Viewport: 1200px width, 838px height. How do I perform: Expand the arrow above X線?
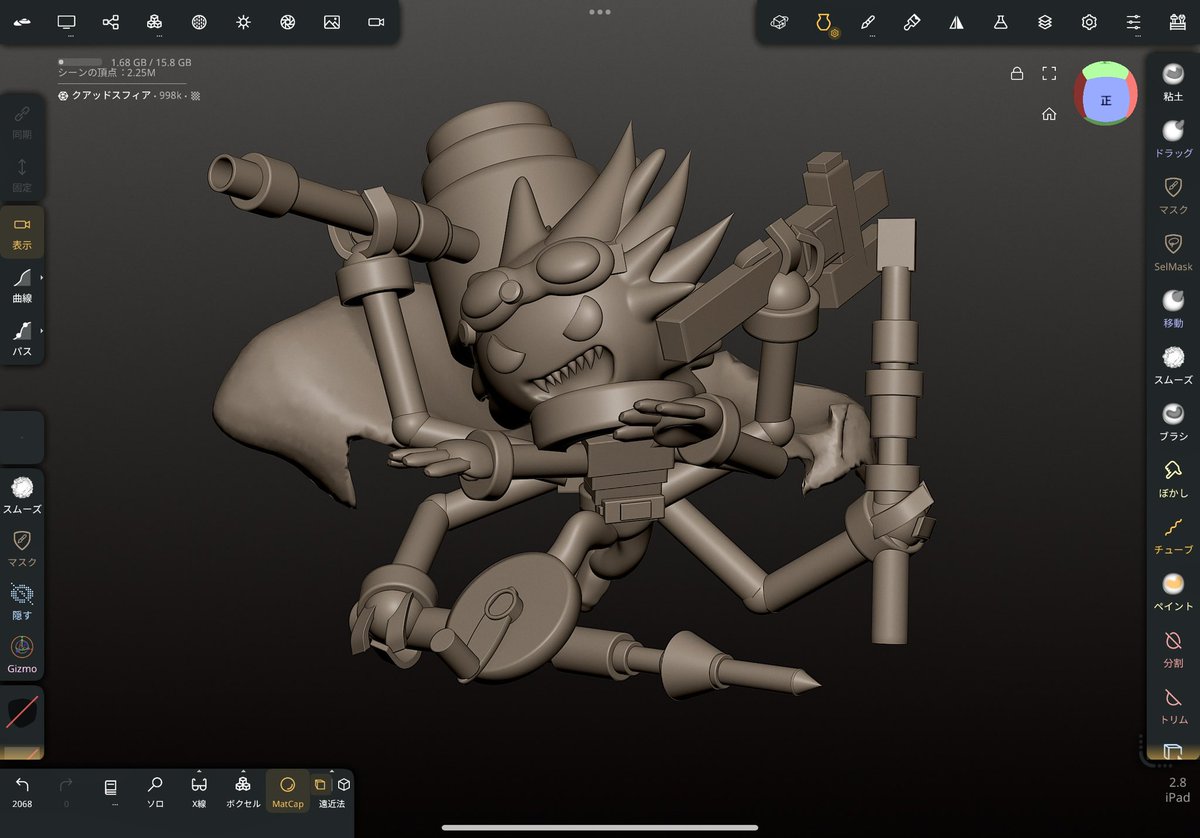(199, 771)
